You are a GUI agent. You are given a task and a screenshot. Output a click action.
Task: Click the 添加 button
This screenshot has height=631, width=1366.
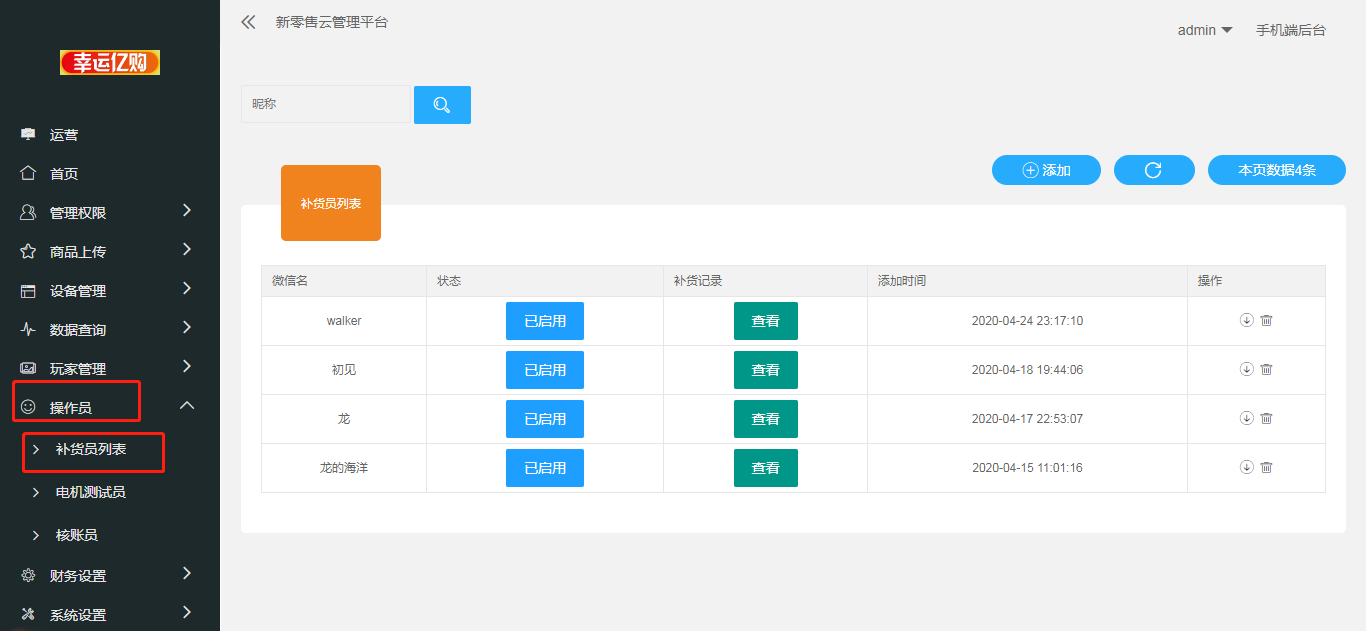[1046, 170]
